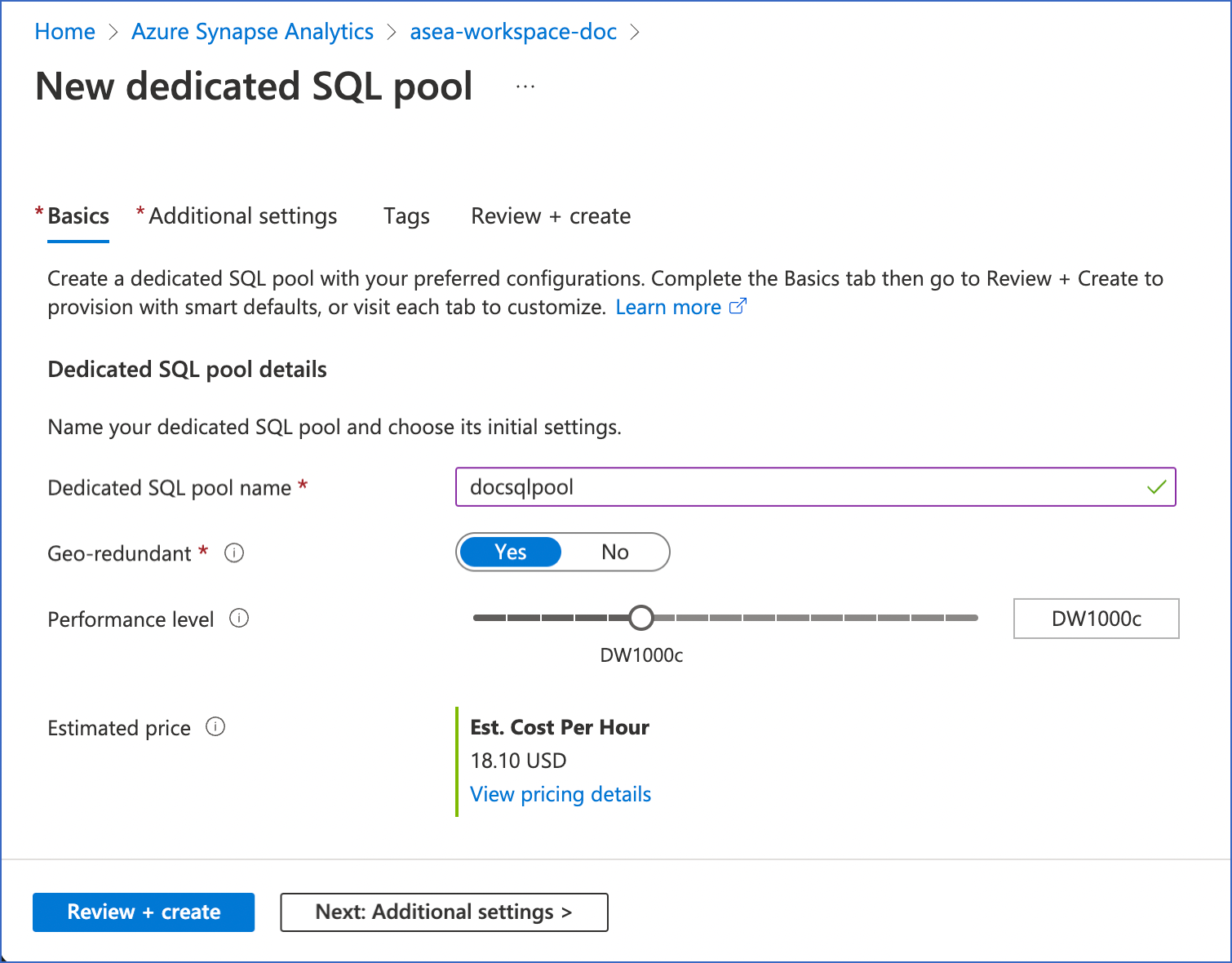Click the Dedicated SQL pool name field
The image size is (1232, 963).
tap(816, 487)
